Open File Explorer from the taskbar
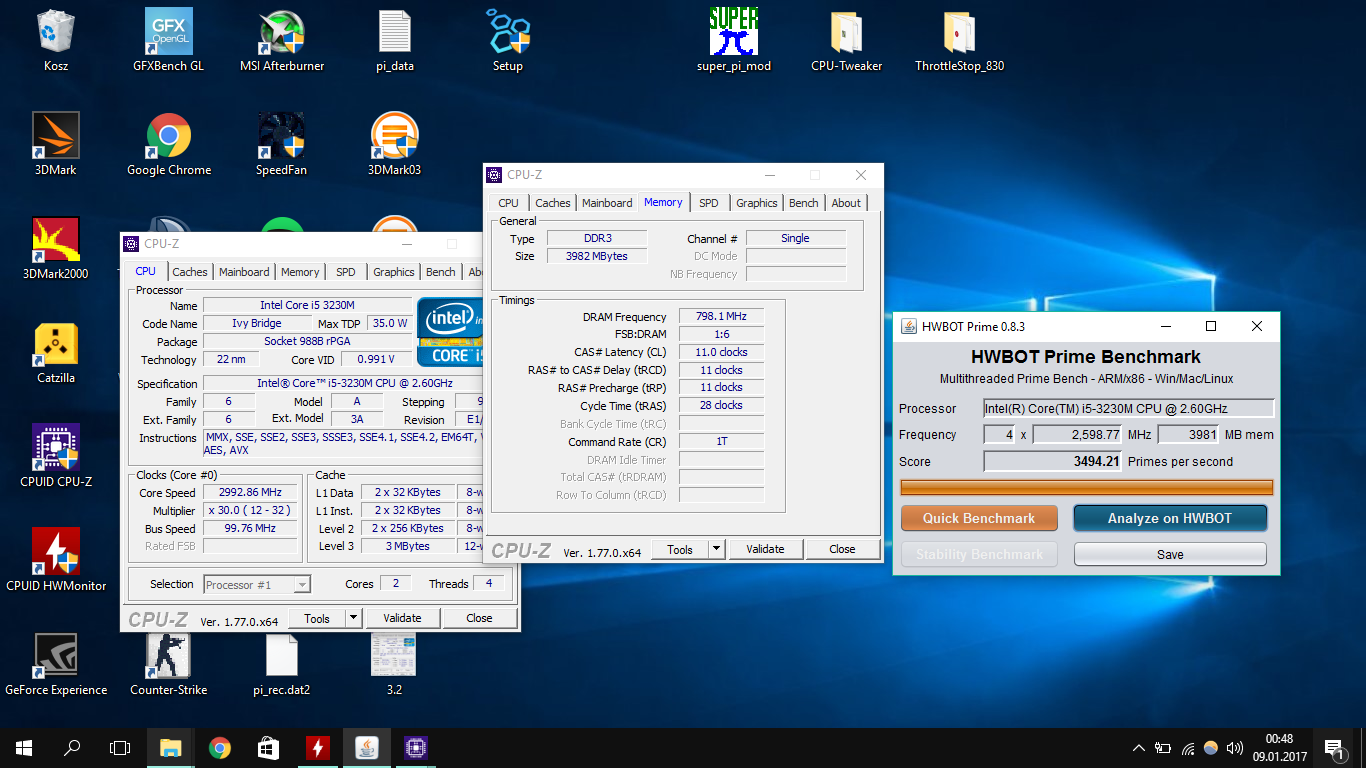 pos(171,747)
